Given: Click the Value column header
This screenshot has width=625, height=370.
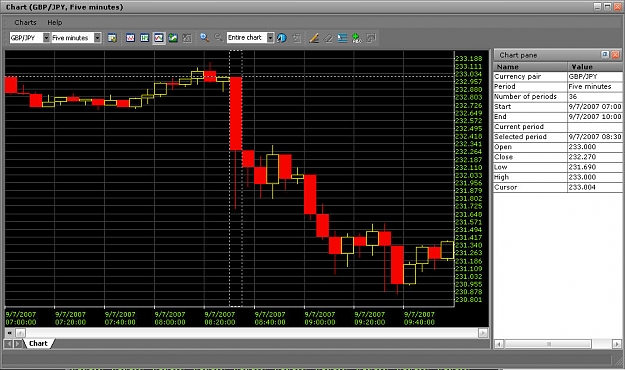Looking at the screenshot, I should point(595,67).
